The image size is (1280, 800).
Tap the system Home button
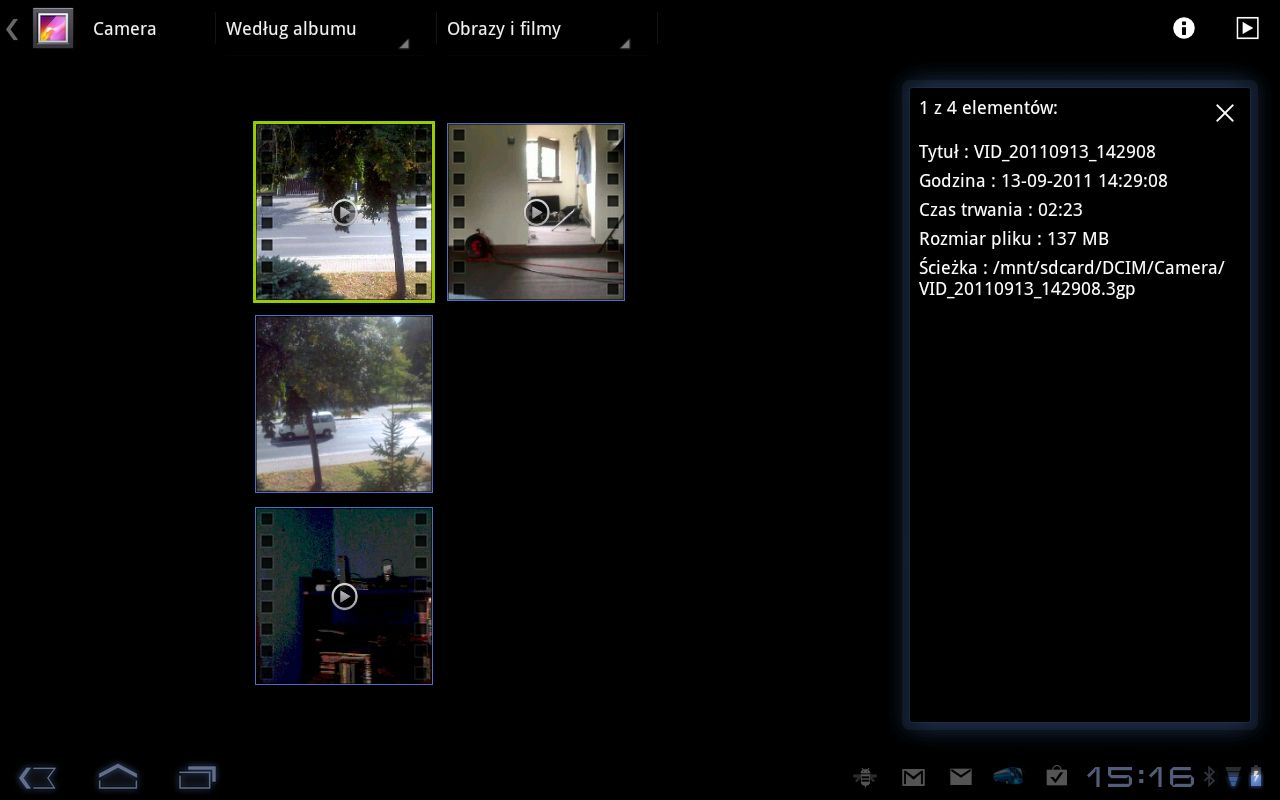[117, 776]
